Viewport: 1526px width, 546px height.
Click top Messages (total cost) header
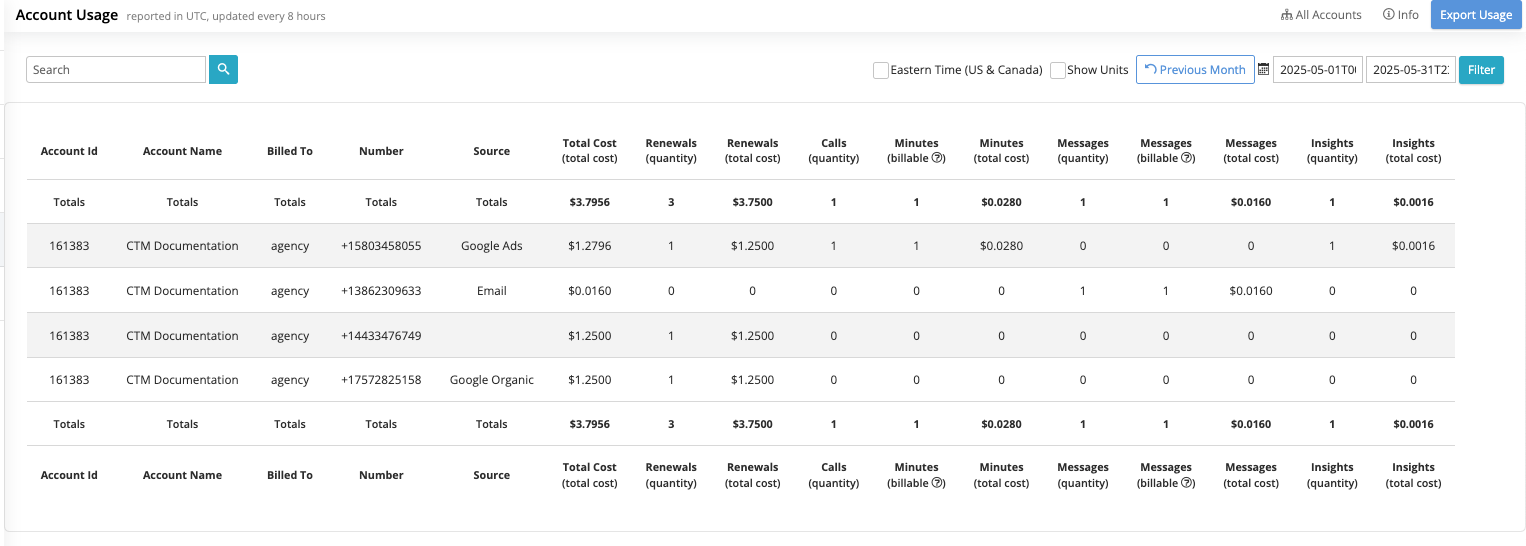coord(1251,151)
